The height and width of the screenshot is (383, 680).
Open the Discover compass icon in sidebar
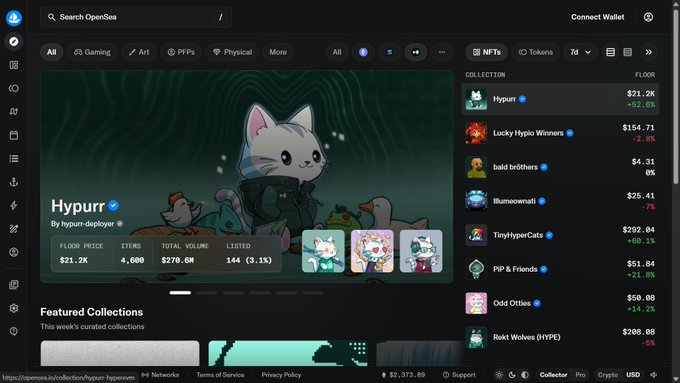[14, 42]
